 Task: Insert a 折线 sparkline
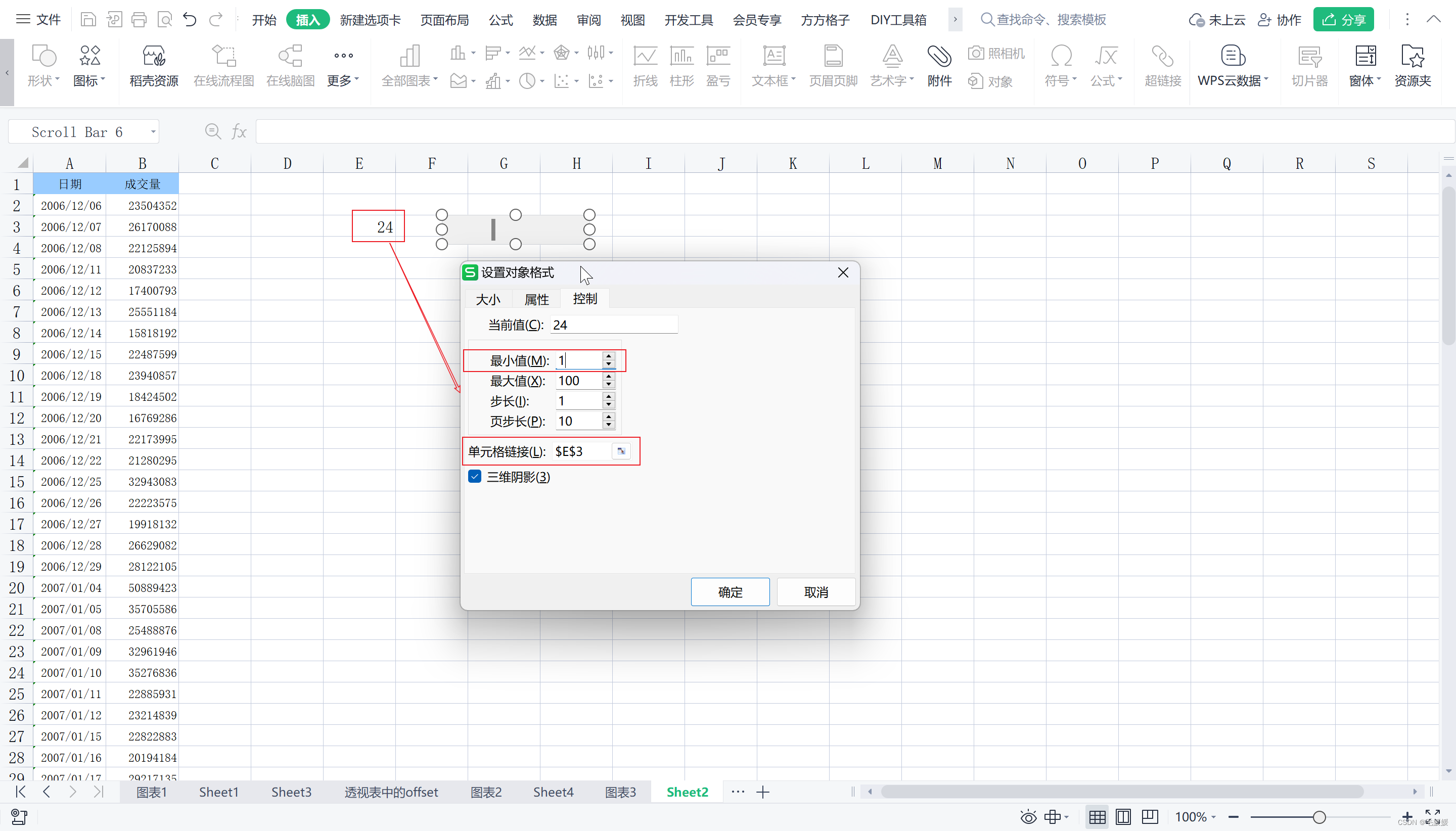pos(646,66)
